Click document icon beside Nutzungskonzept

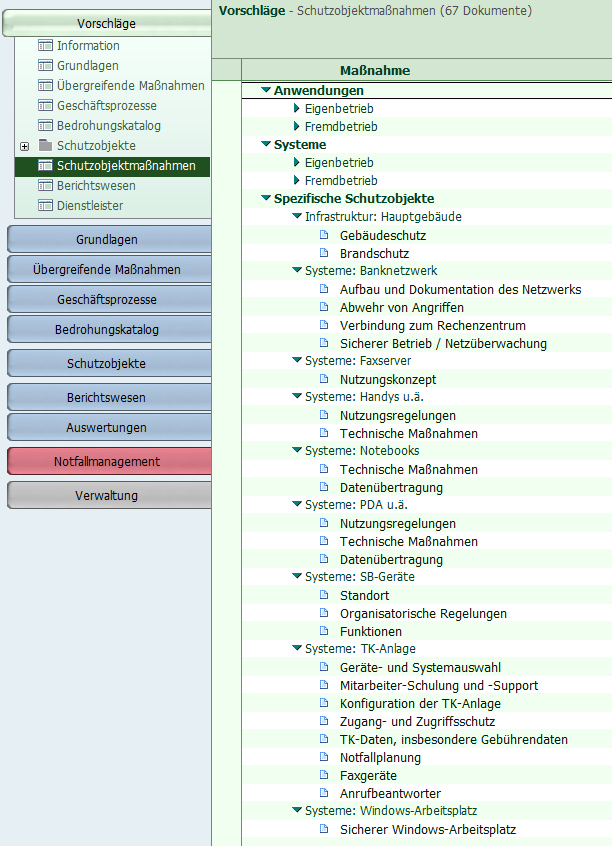[x=324, y=379]
